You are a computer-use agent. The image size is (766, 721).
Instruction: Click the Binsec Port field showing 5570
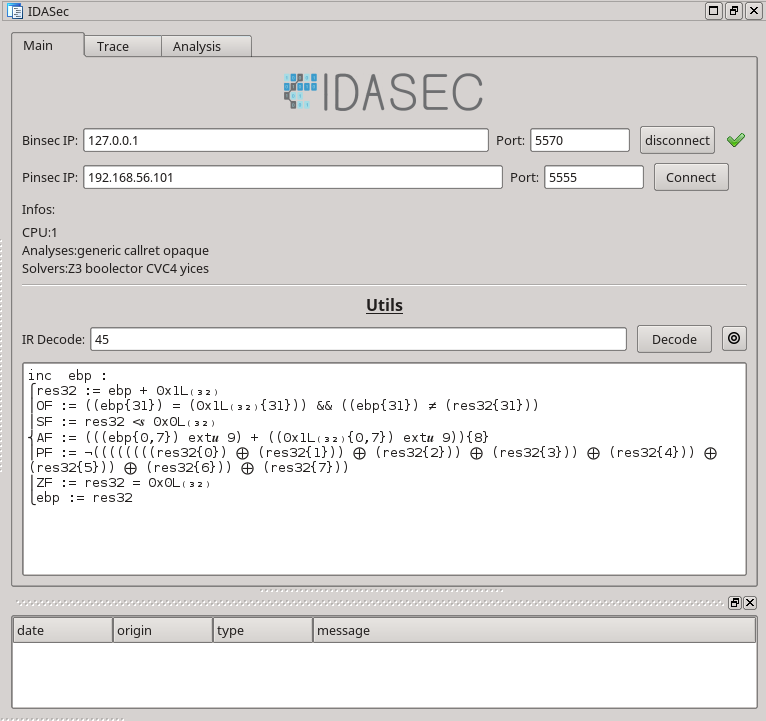point(580,140)
